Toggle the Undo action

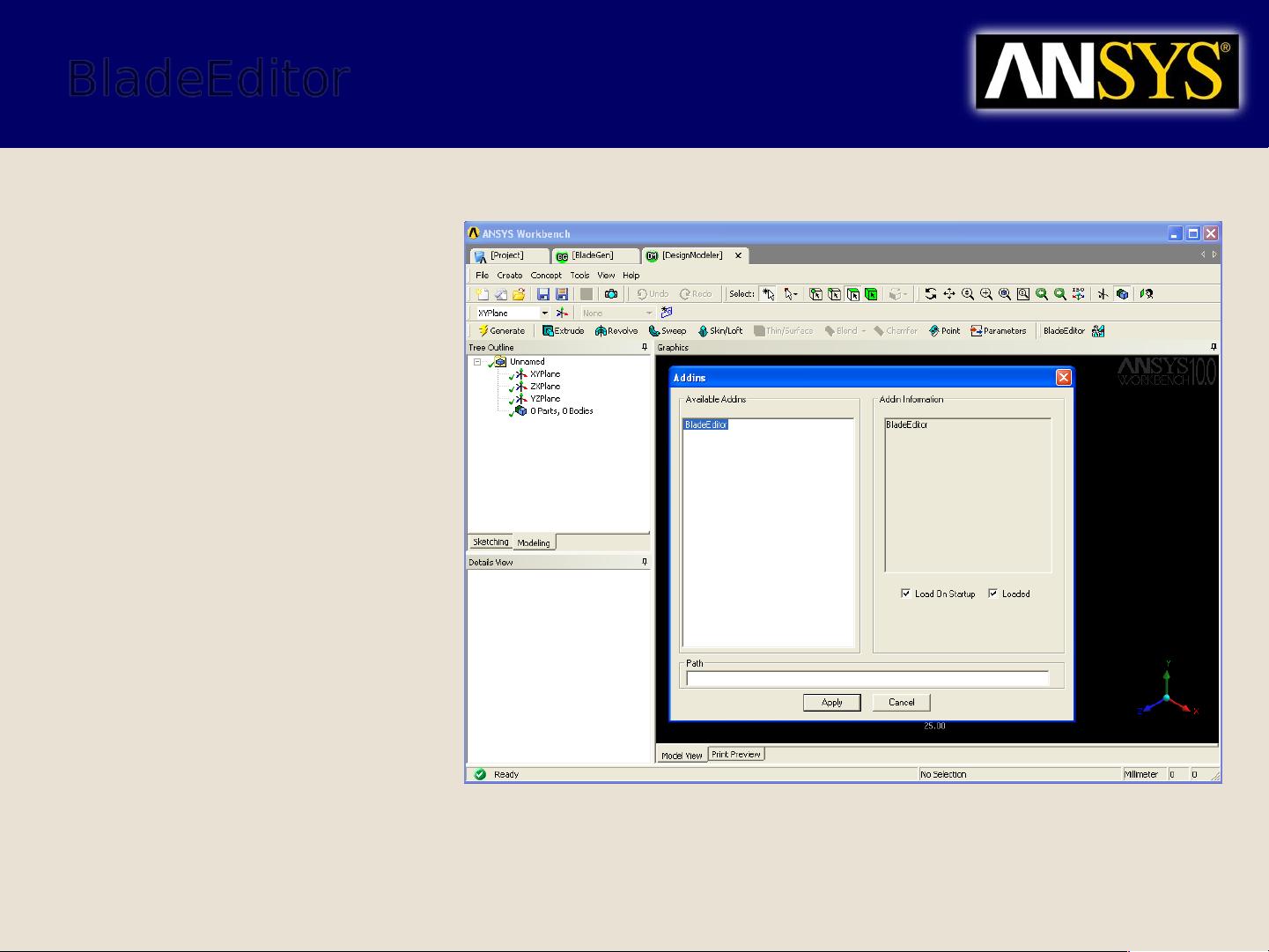(652, 293)
